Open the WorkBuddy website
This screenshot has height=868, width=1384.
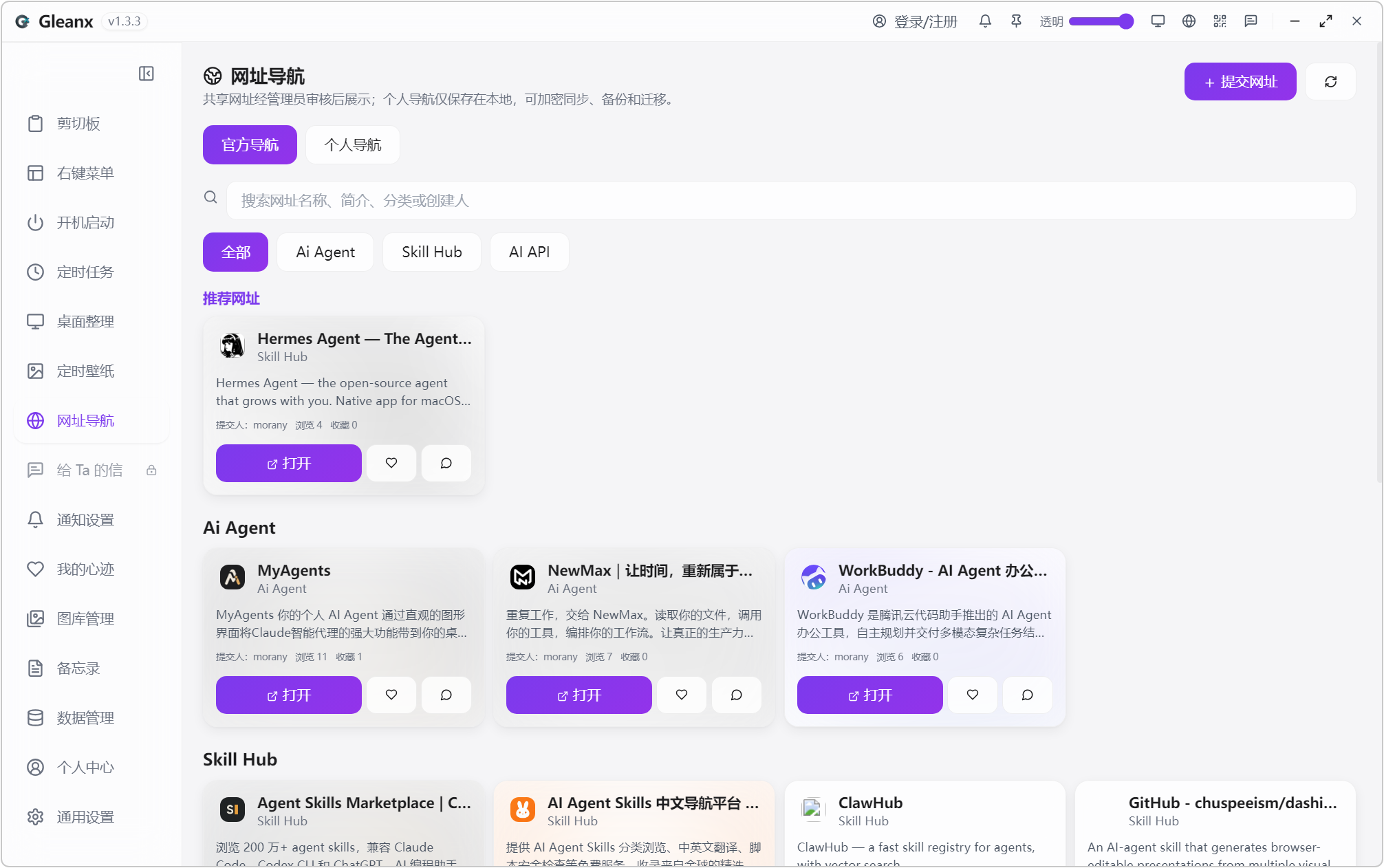(x=870, y=695)
